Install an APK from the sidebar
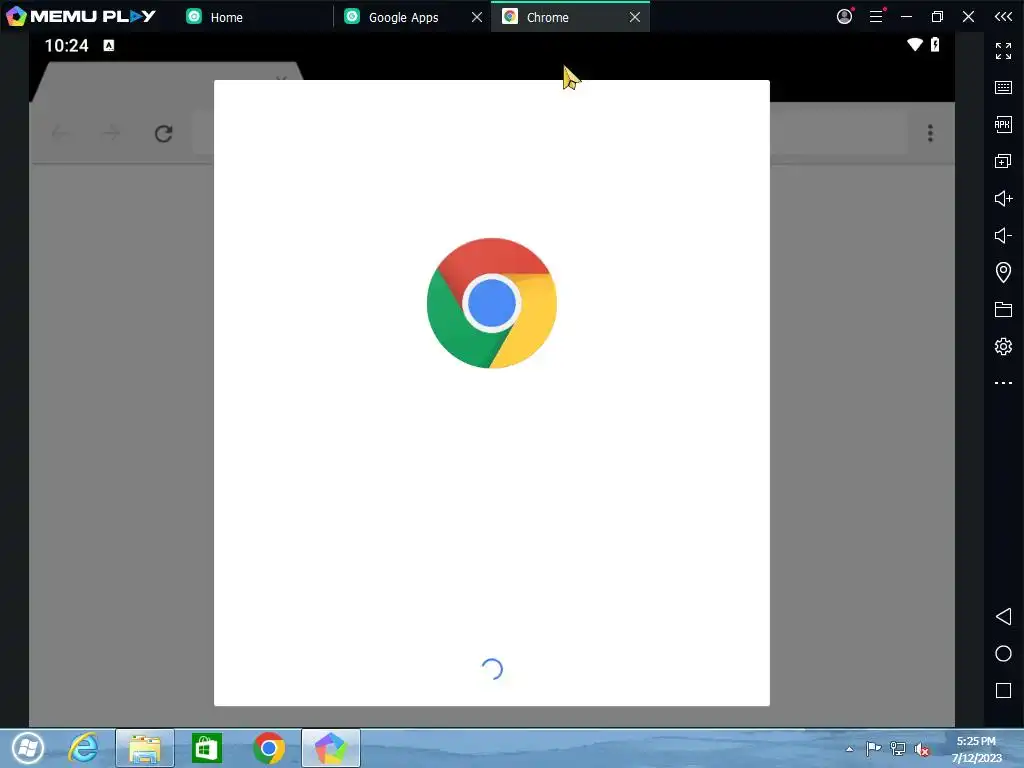The width and height of the screenshot is (1024, 768). [1003, 124]
